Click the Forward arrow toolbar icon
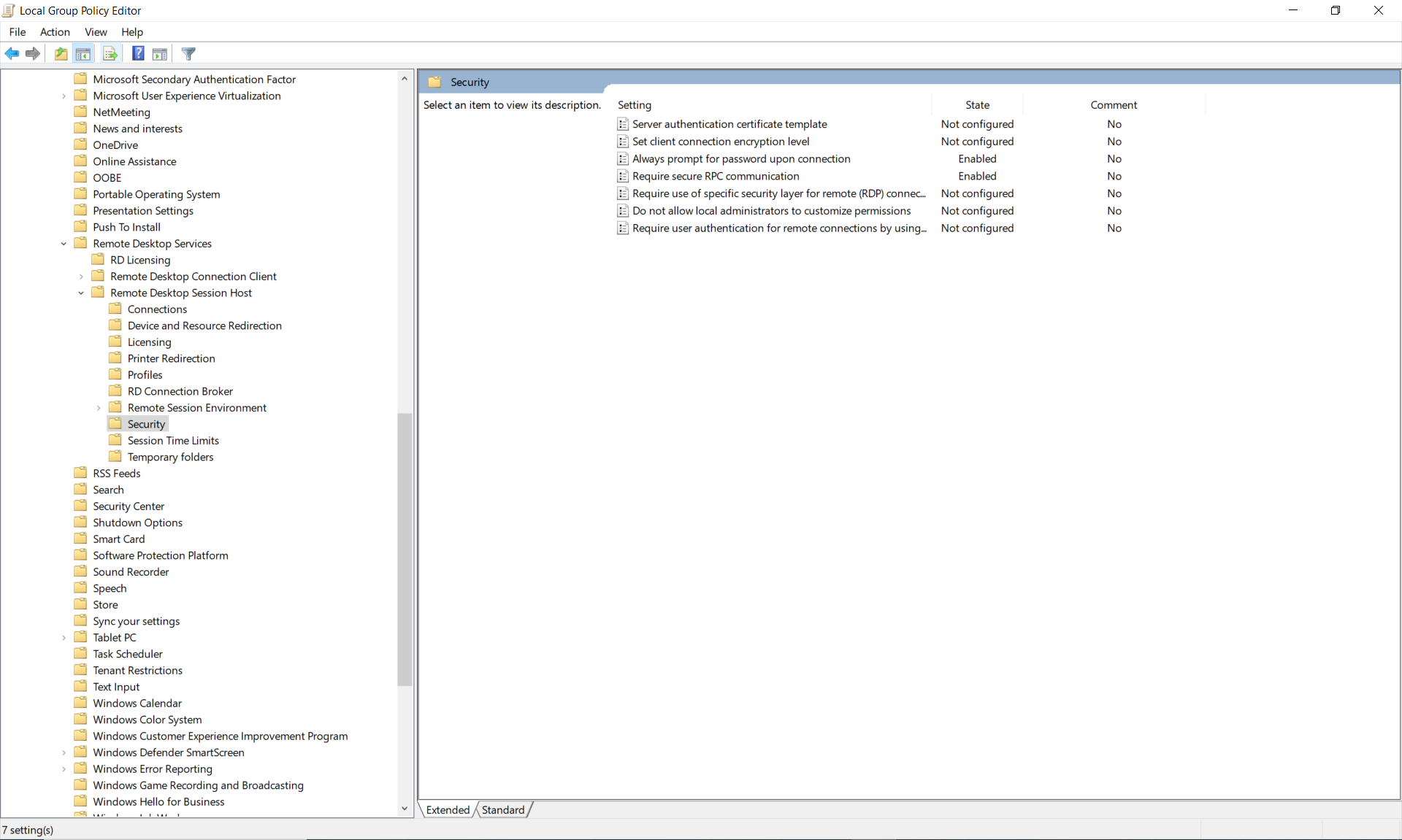1402x840 pixels. [33, 53]
